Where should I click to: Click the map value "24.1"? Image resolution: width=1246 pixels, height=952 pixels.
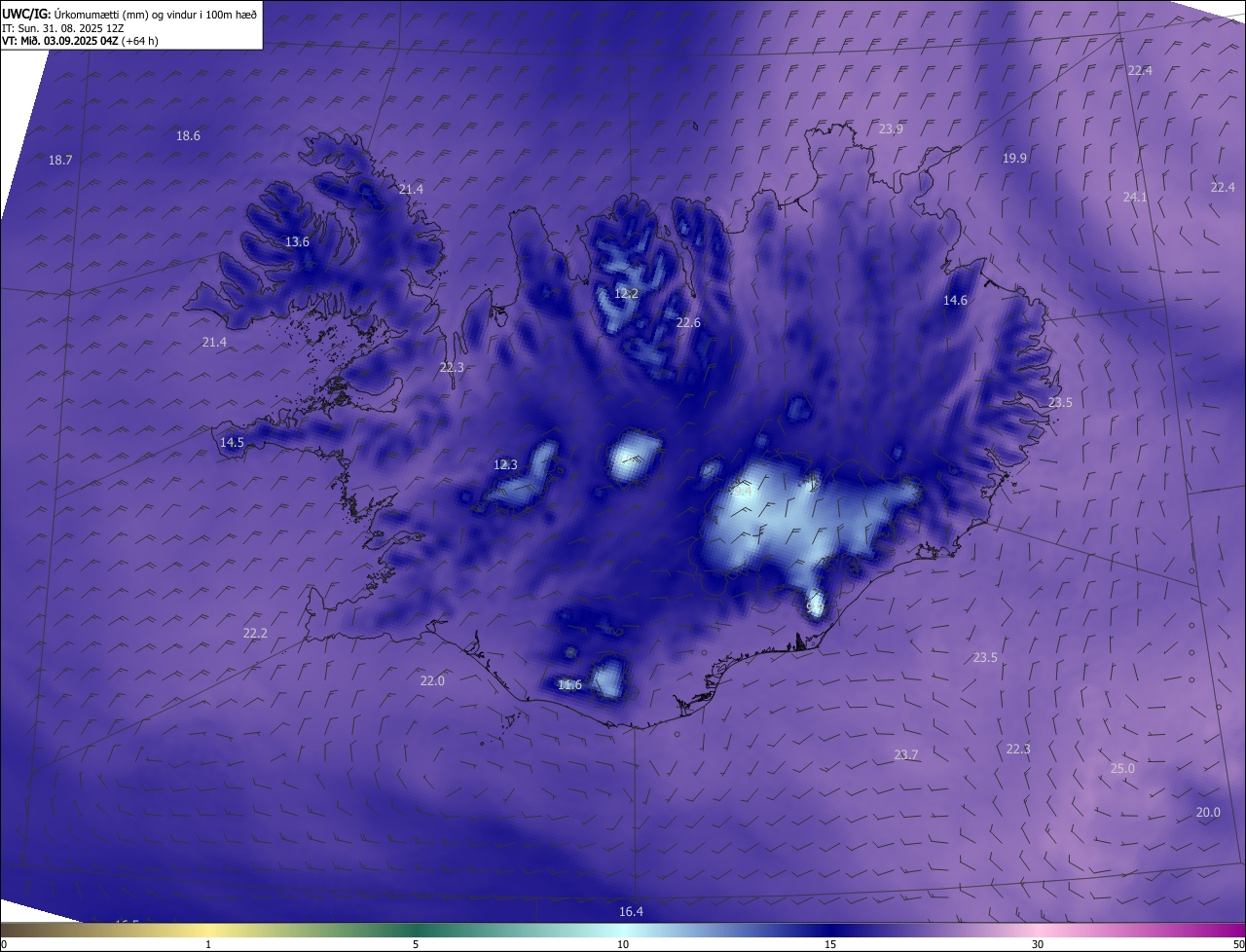coord(1135,198)
